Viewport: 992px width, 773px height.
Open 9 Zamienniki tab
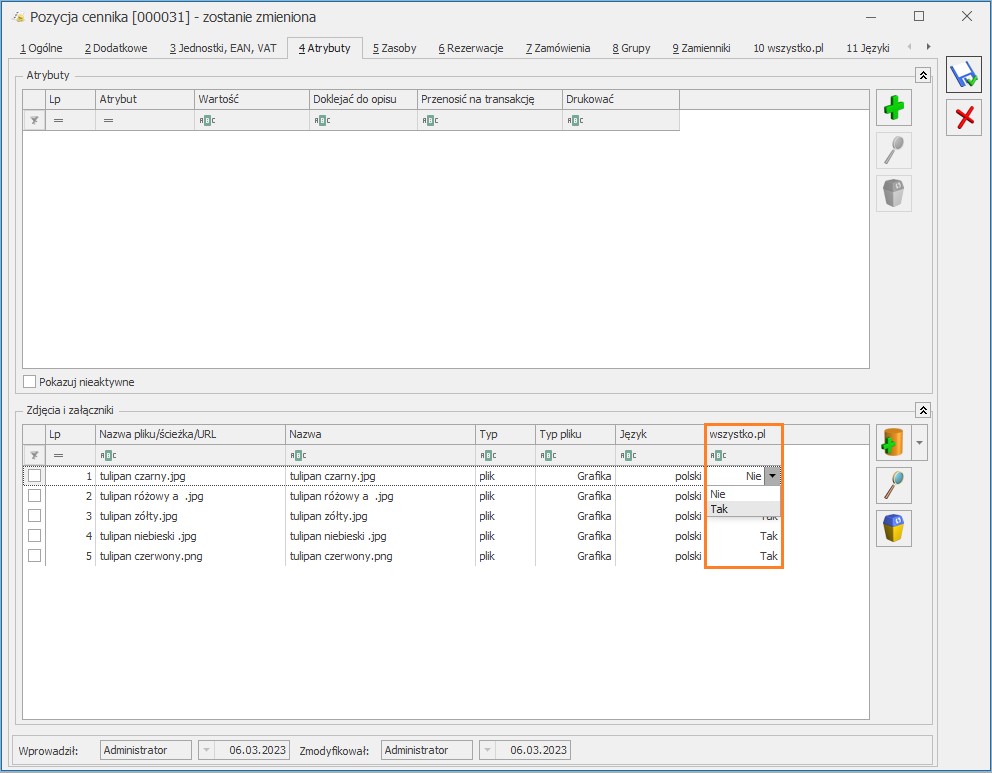point(701,48)
